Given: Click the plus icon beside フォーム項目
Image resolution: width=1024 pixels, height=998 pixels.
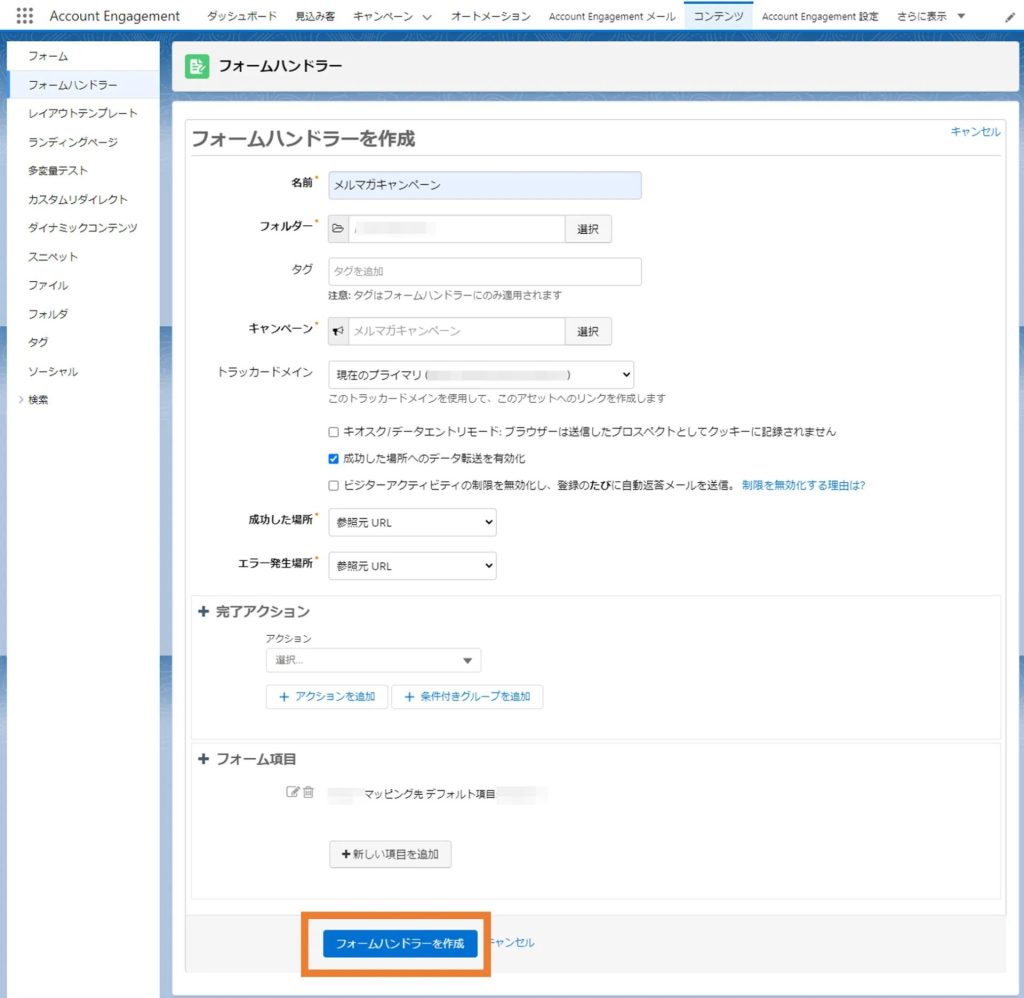Looking at the screenshot, I should (x=203, y=759).
